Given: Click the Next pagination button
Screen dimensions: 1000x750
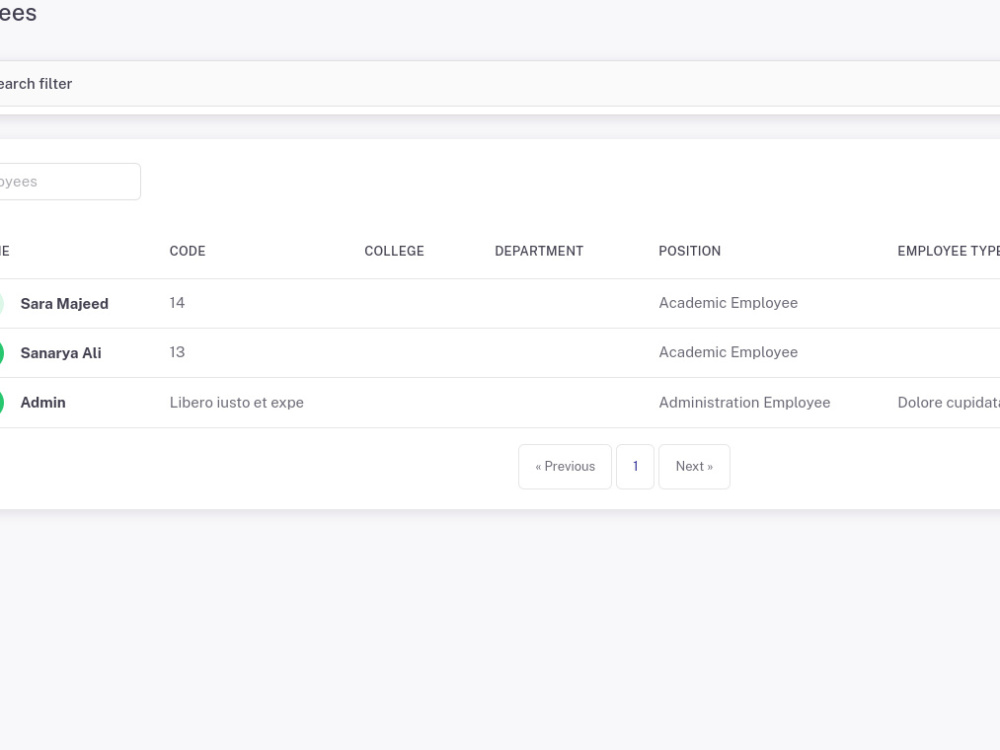Looking at the screenshot, I should tap(694, 467).
